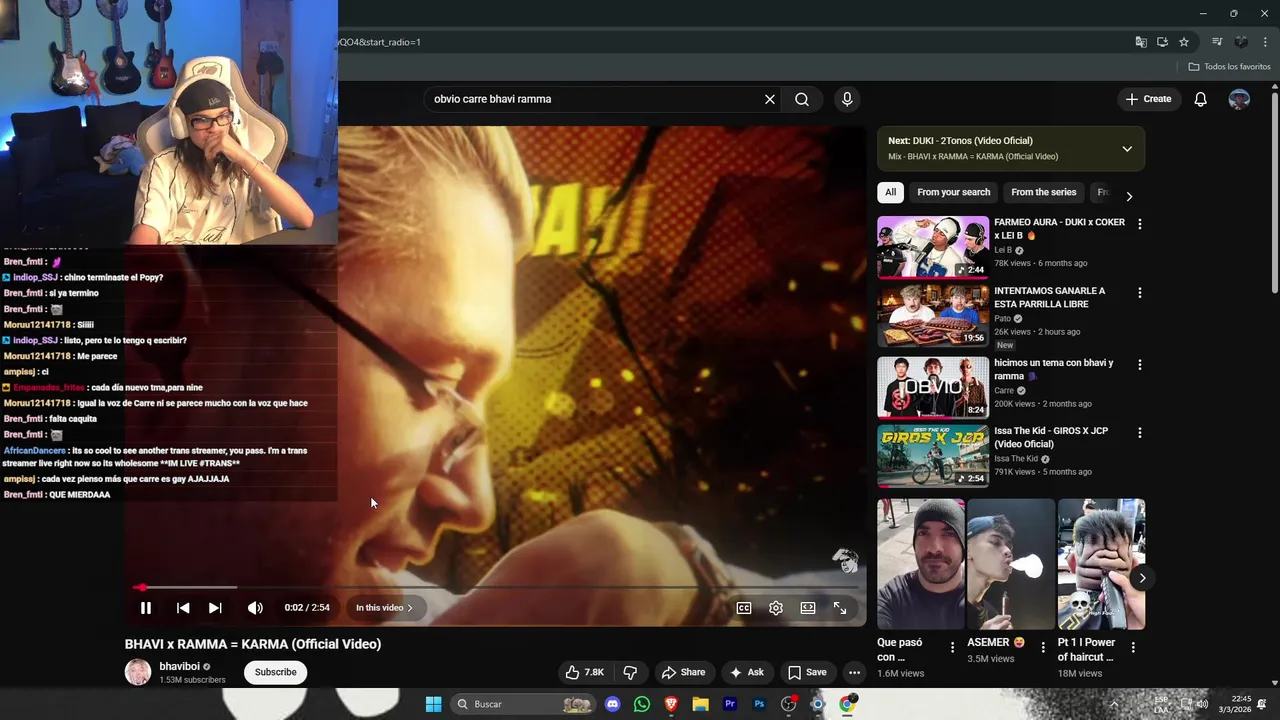Clear the search box text
1280x720 pixels.
pyautogui.click(x=770, y=99)
